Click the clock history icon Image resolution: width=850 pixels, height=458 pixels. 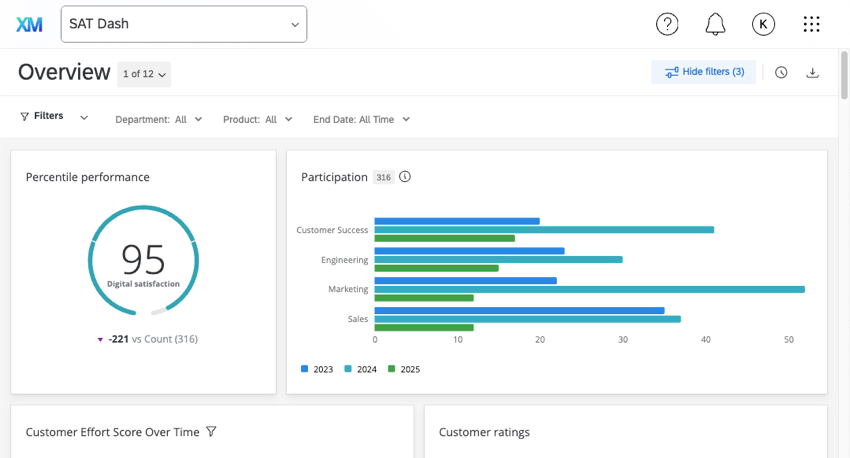[x=781, y=73]
